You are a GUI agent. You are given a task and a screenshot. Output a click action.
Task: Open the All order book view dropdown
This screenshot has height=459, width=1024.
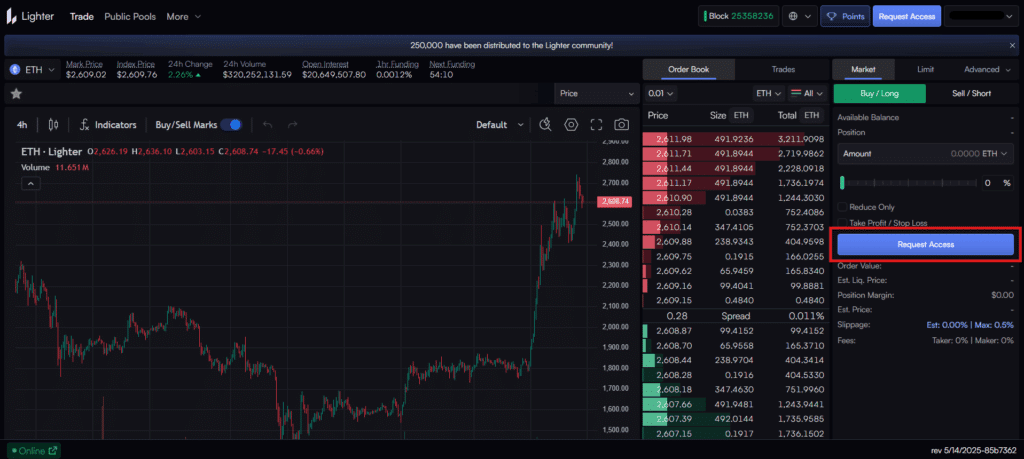click(x=807, y=93)
